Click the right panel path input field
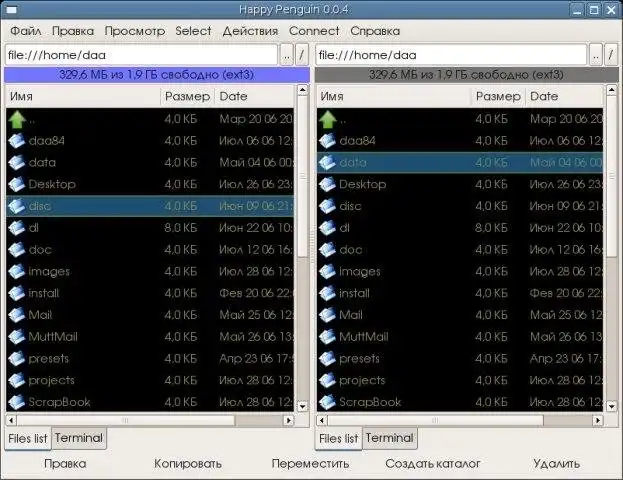The width and height of the screenshot is (623, 480). tap(451, 55)
